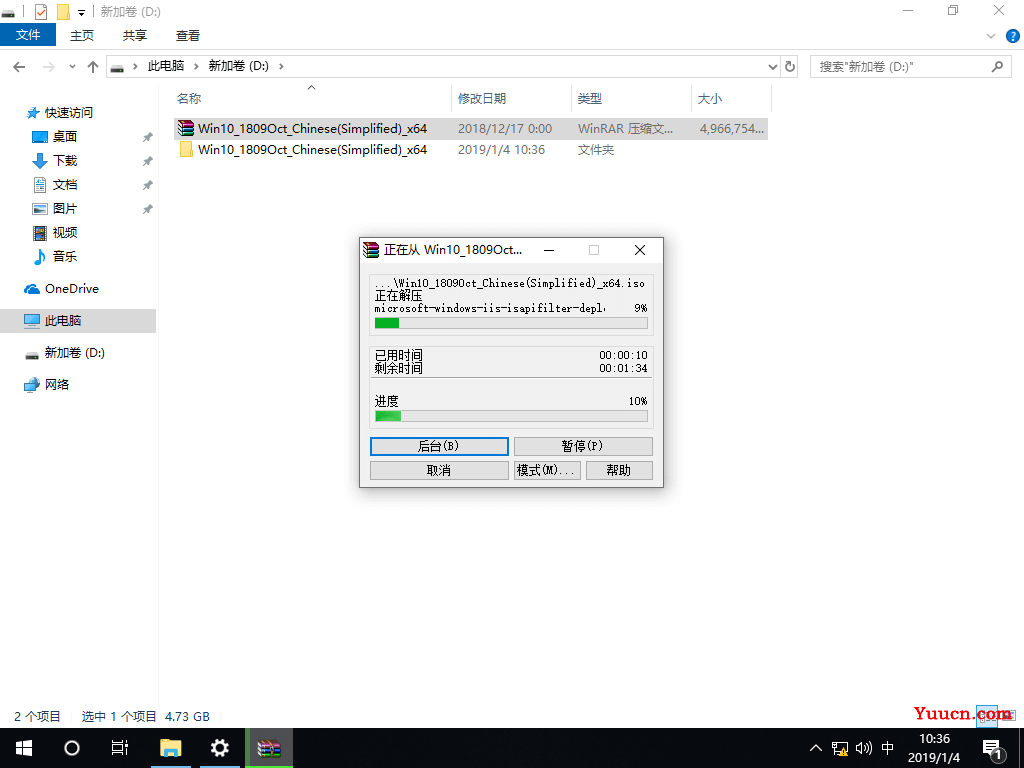Image resolution: width=1024 pixels, height=768 pixels.
Task: Click 模式(M)... button in WinRAR dialog
Action: (547, 470)
